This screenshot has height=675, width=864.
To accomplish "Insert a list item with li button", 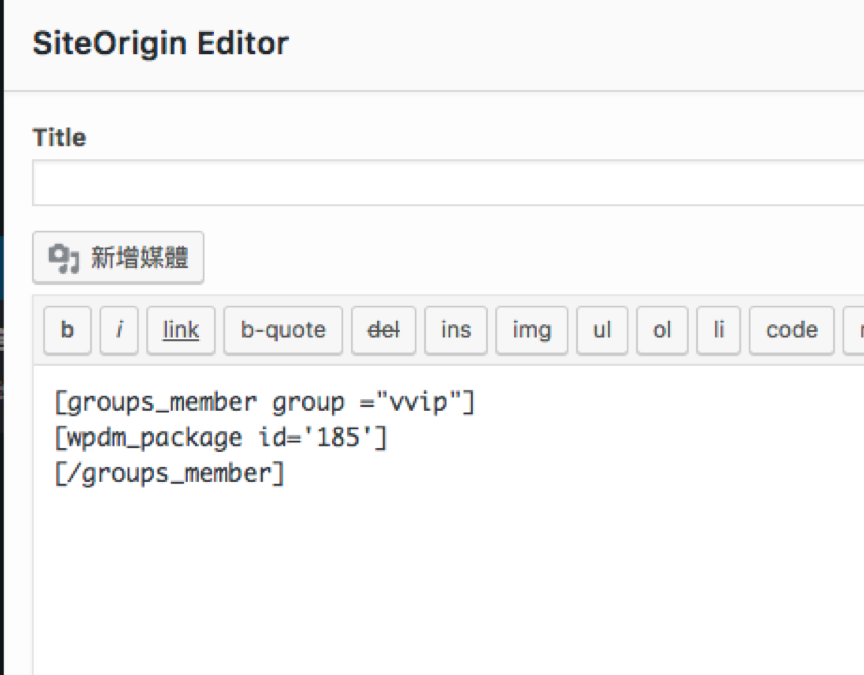I will point(719,330).
